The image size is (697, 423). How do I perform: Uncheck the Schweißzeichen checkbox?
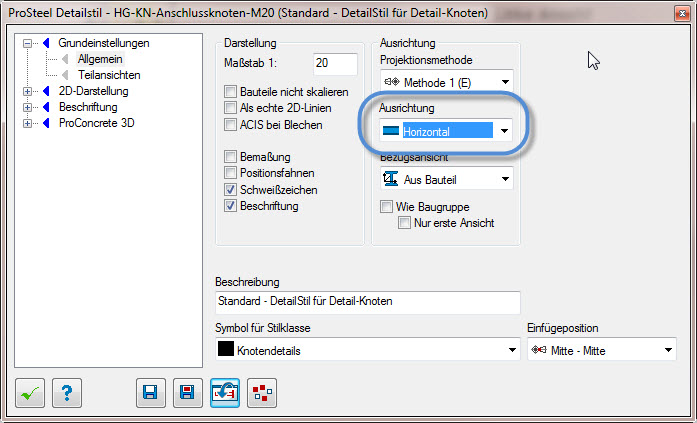(230, 190)
